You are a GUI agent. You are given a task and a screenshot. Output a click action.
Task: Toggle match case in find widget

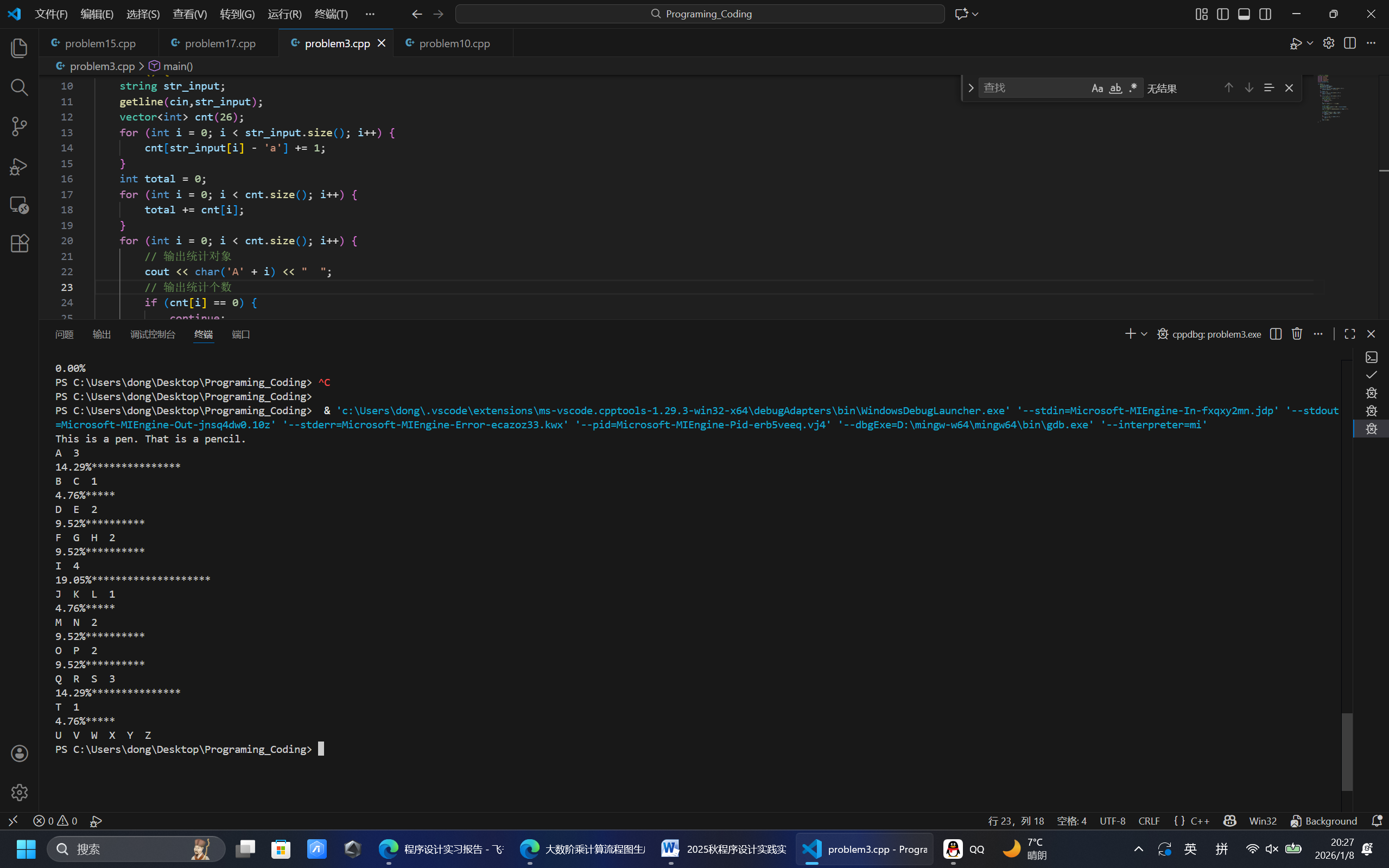[1097, 88]
